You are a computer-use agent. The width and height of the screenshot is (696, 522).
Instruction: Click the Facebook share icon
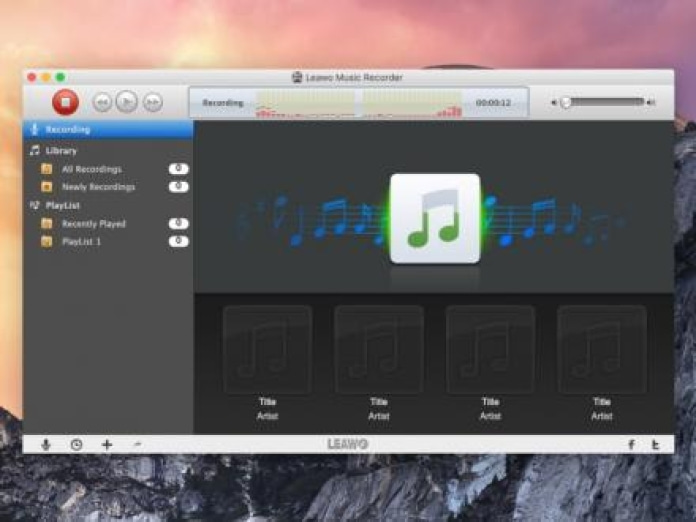click(631, 444)
